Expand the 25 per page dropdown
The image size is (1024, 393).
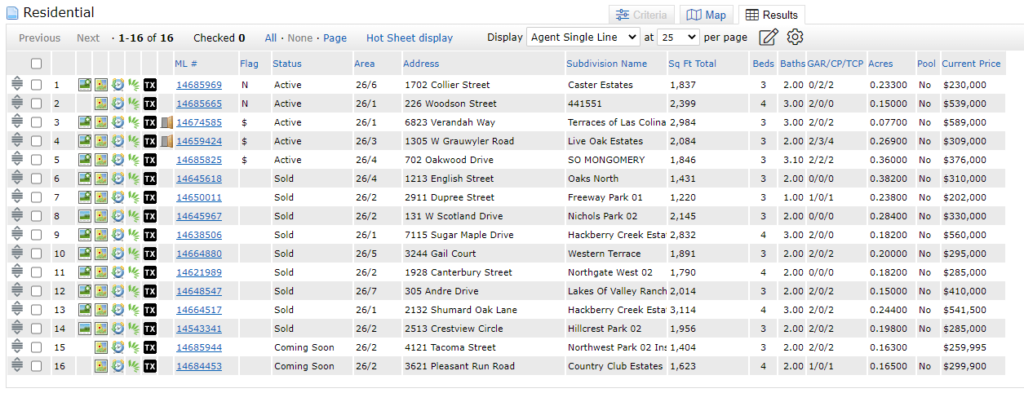point(679,37)
